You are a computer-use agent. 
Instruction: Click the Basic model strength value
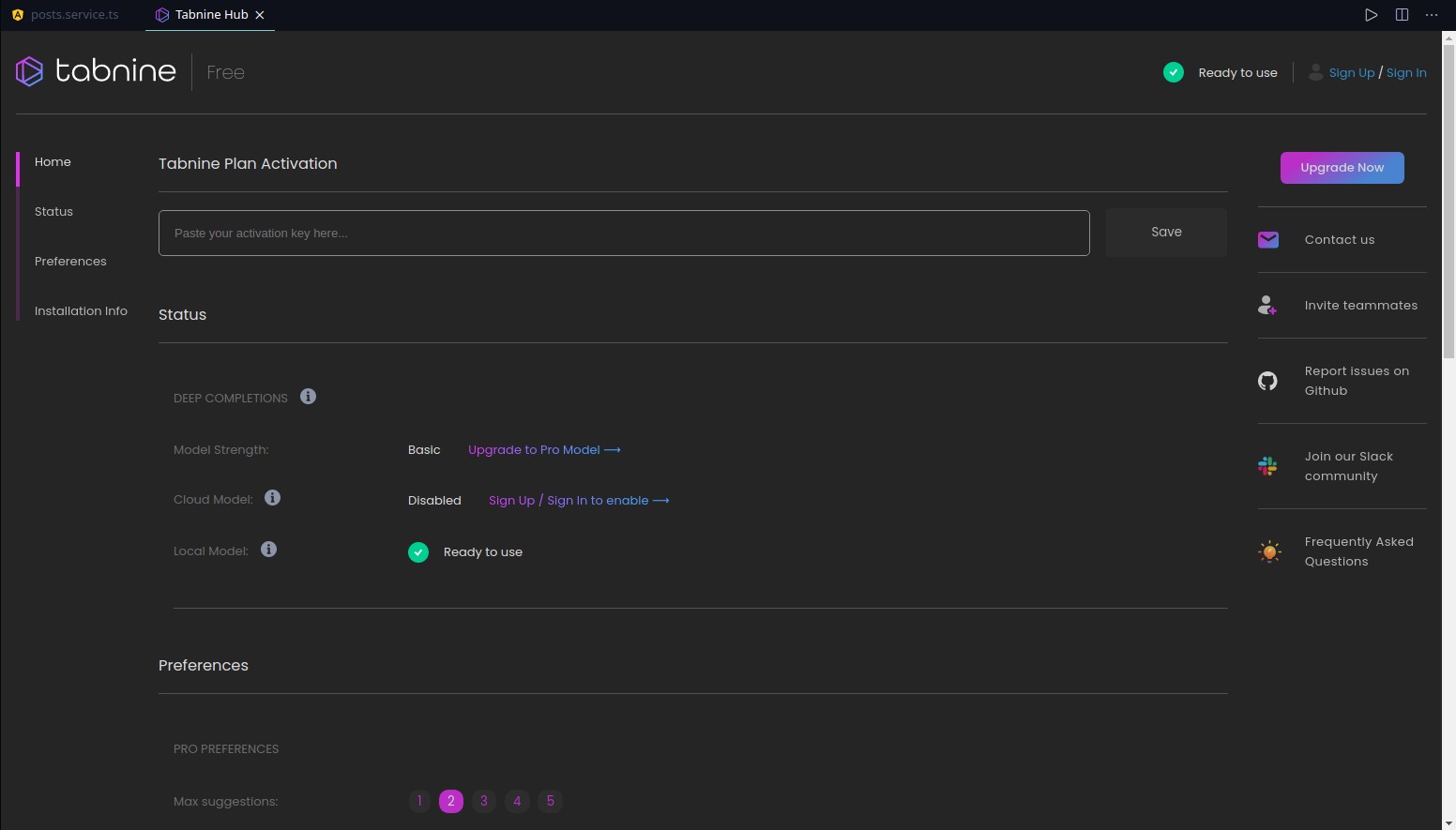pos(424,450)
